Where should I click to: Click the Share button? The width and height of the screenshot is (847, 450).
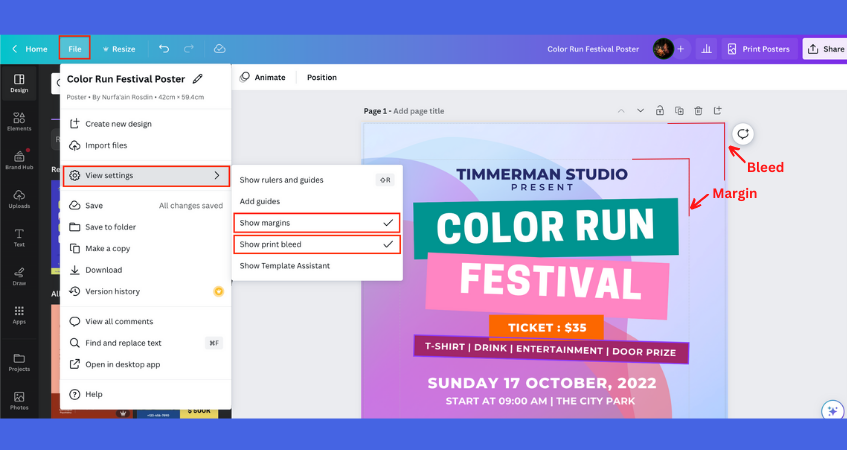825,48
